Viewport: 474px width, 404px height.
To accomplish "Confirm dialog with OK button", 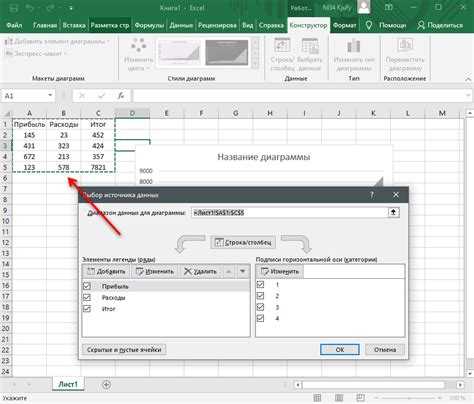I will pos(340,350).
